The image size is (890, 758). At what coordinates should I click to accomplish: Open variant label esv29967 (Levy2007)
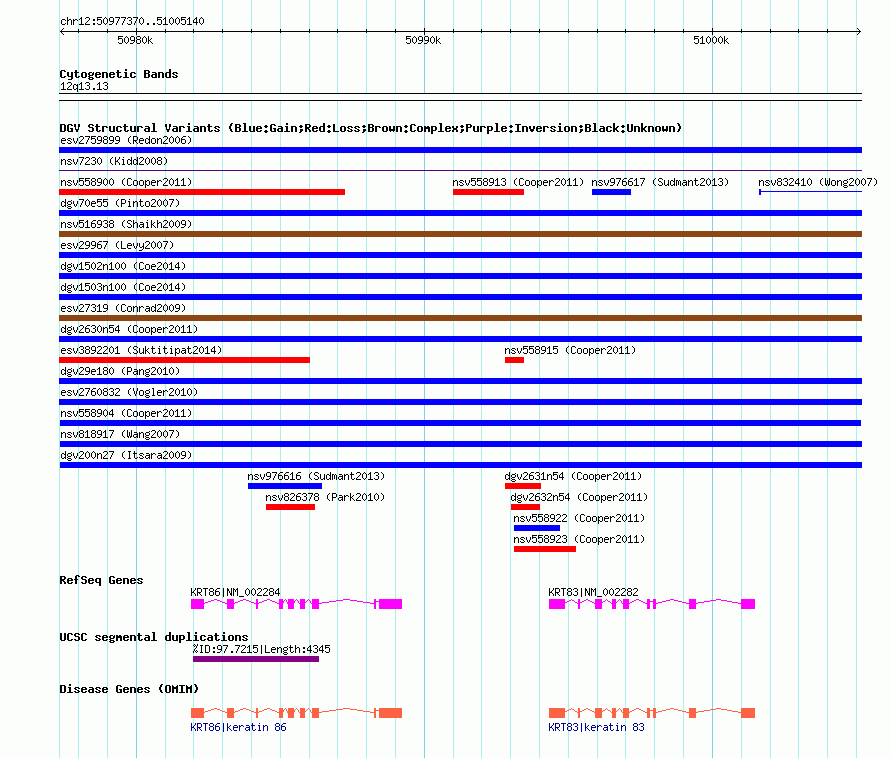point(117,245)
